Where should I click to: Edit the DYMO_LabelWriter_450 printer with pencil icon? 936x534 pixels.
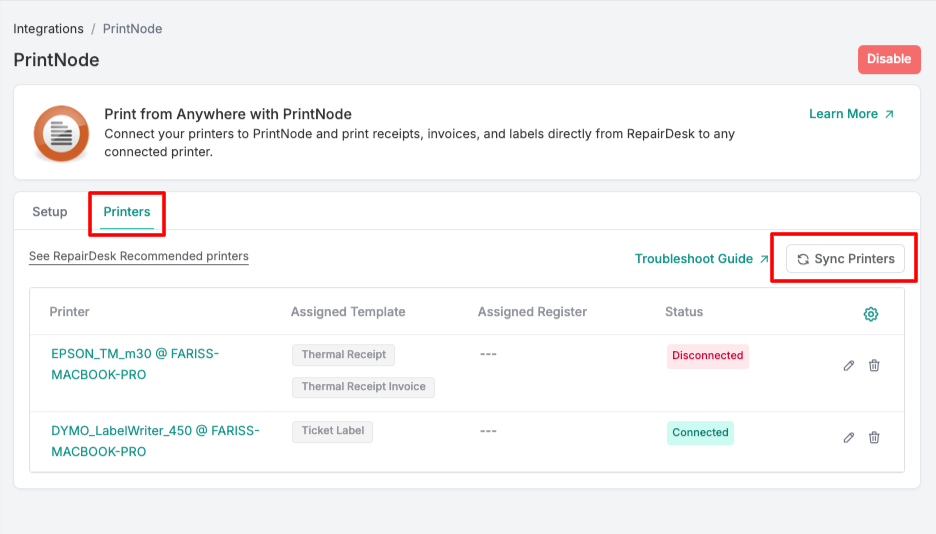pyautogui.click(x=849, y=437)
